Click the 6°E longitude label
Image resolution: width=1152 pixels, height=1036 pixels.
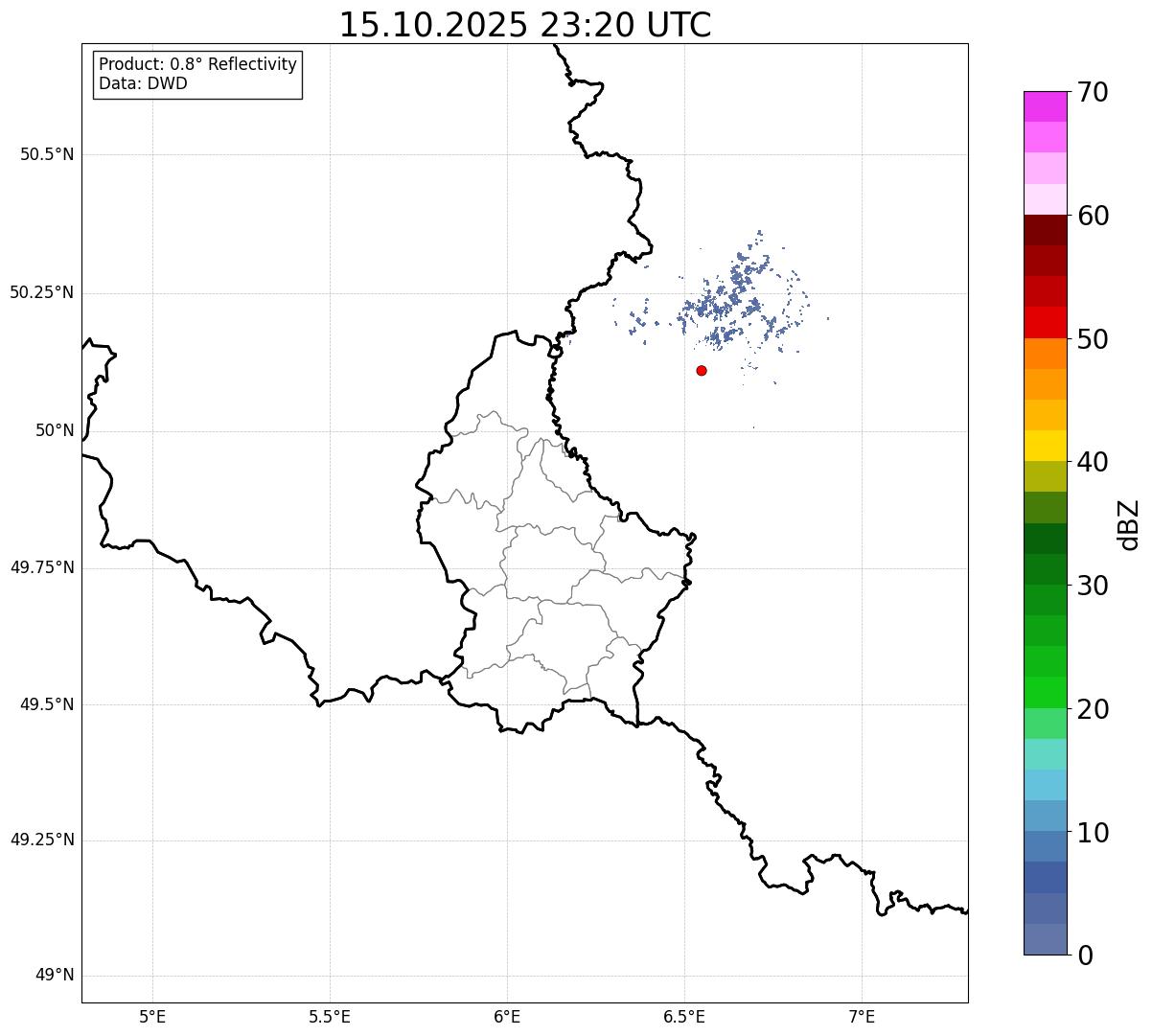pyautogui.click(x=507, y=1016)
